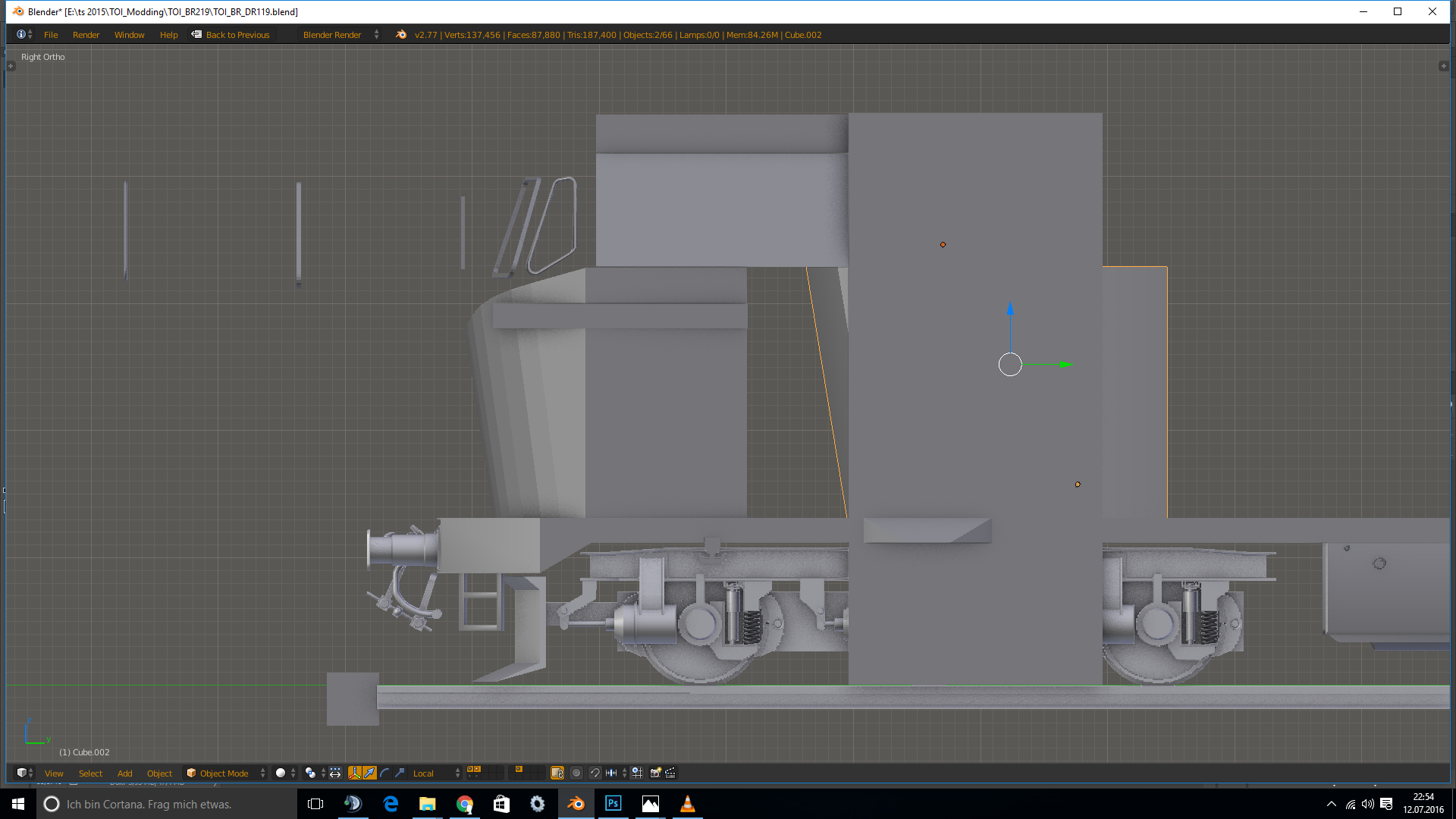Screen dimensions: 1456x819
Task: Open the Blender Render engine dropdown
Action: [339, 35]
